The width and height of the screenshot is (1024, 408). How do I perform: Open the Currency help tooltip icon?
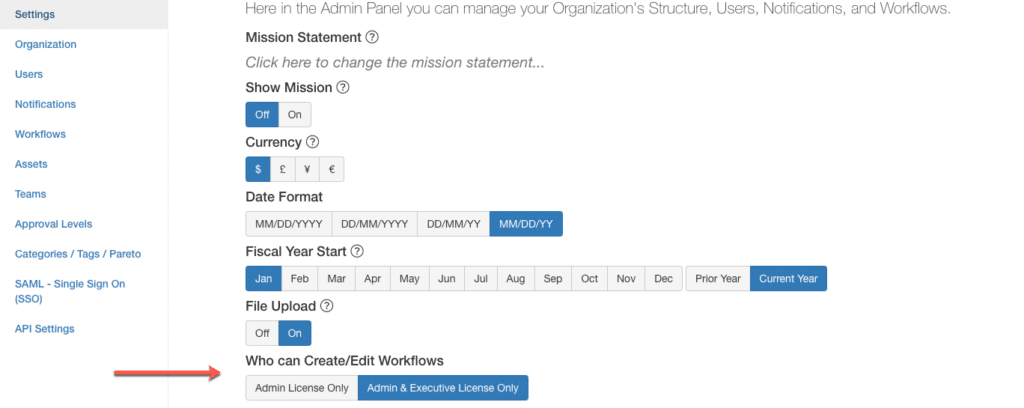[312, 142]
